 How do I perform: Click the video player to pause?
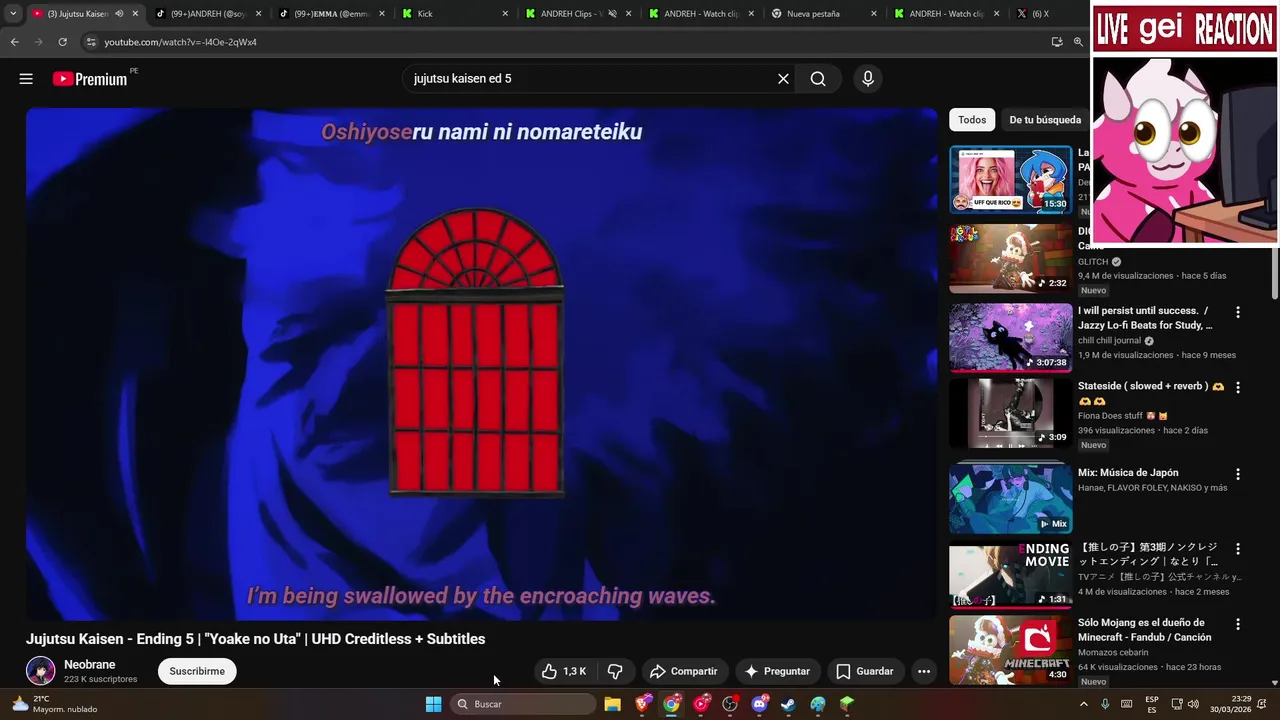click(x=482, y=364)
